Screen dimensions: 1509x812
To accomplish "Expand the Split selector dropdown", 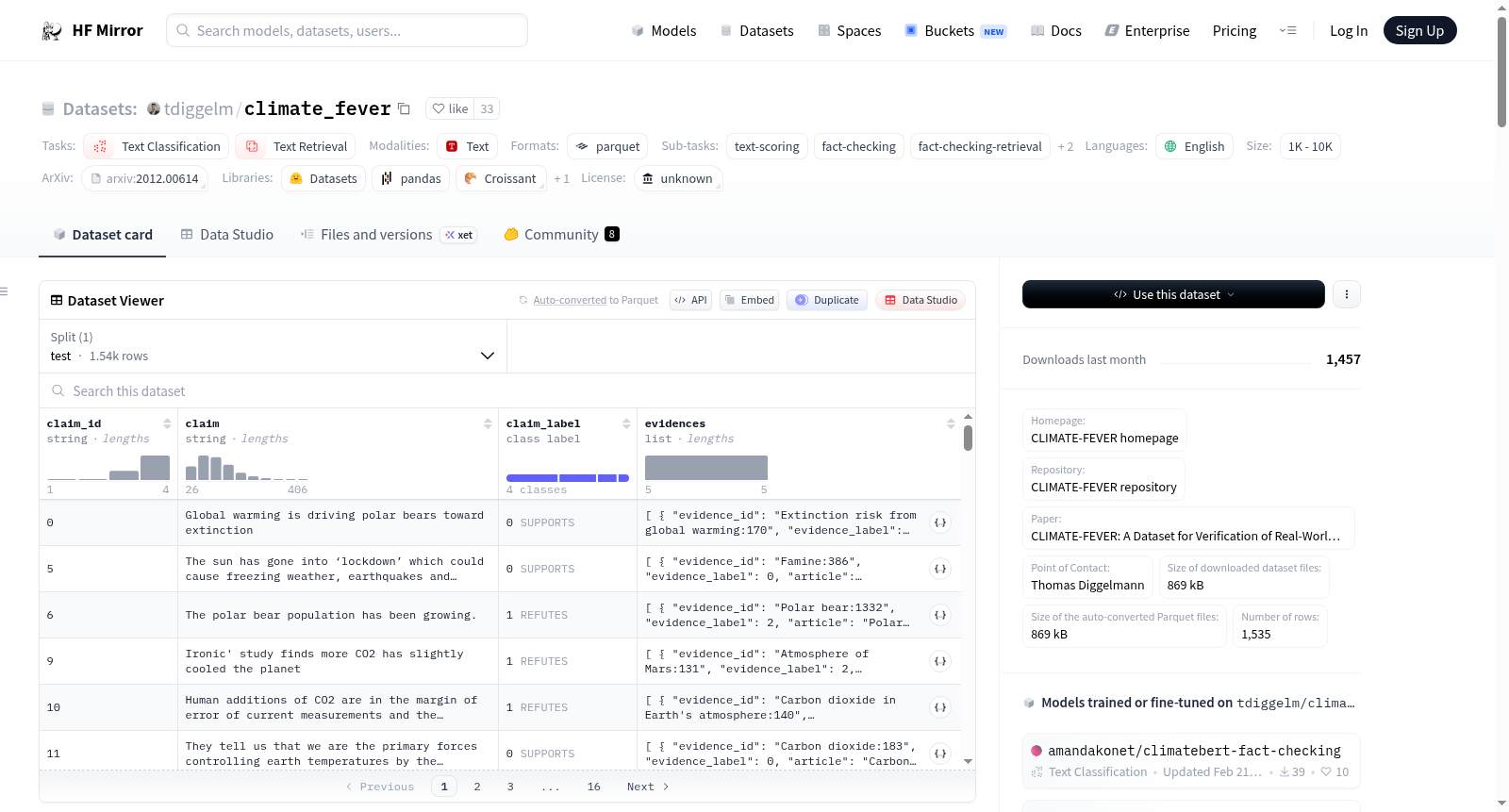I will (x=273, y=346).
